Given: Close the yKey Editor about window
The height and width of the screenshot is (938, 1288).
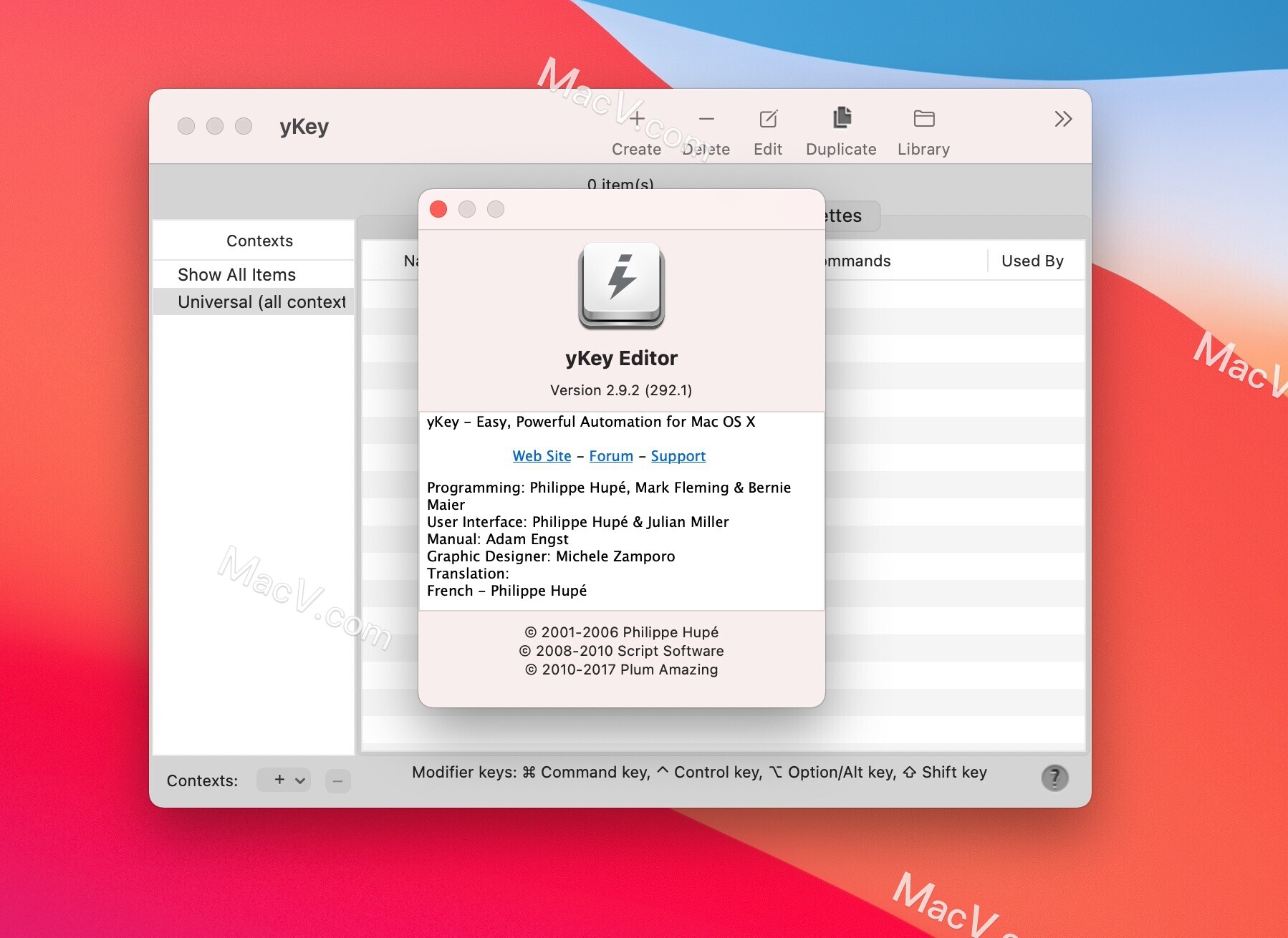Looking at the screenshot, I should coord(438,209).
